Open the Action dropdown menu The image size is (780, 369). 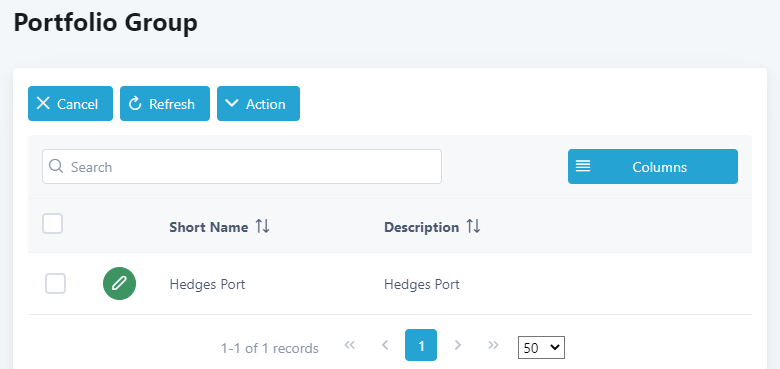(x=258, y=103)
